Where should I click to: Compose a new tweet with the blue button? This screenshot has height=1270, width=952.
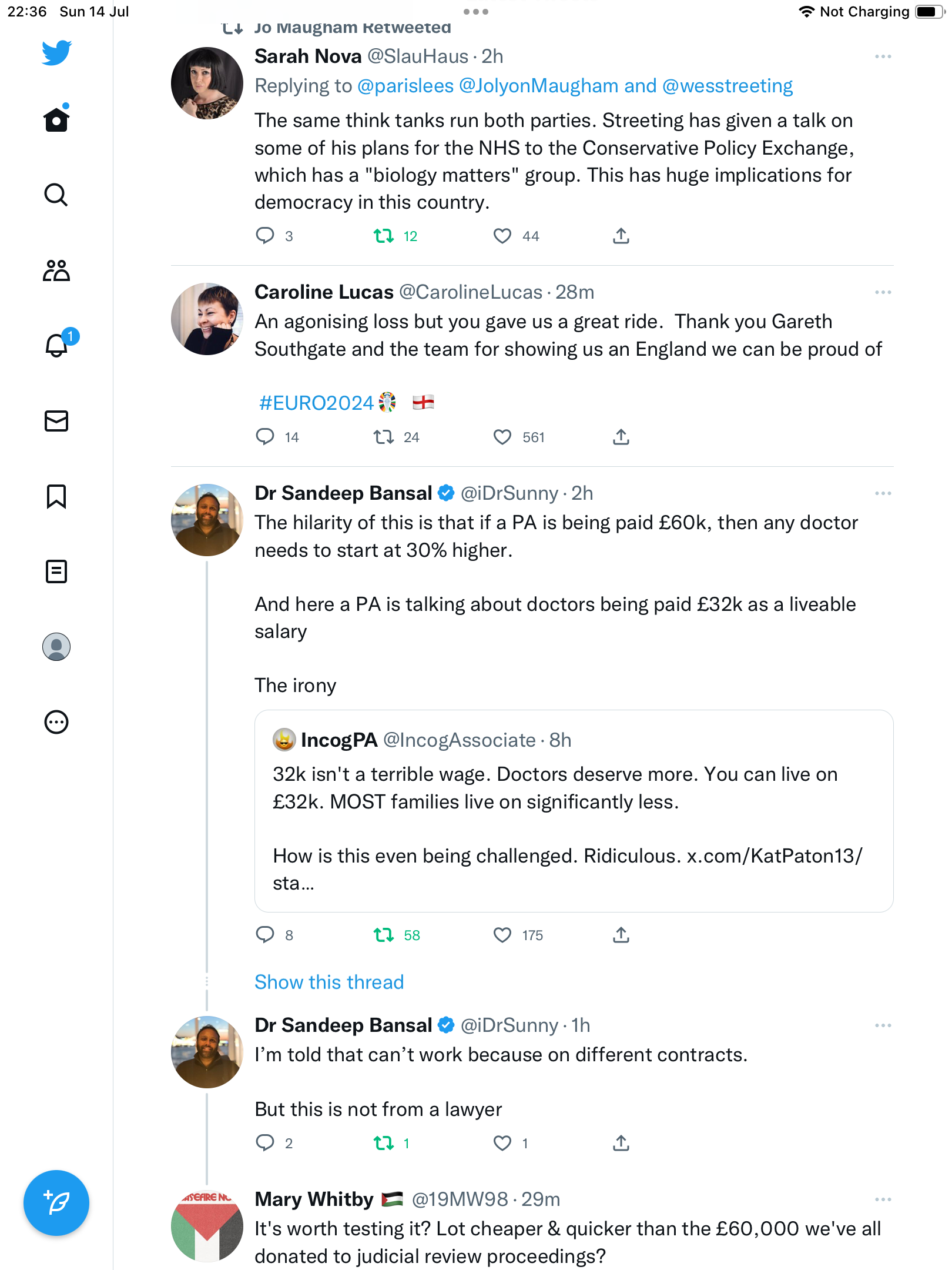click(x=56, y=1203)
